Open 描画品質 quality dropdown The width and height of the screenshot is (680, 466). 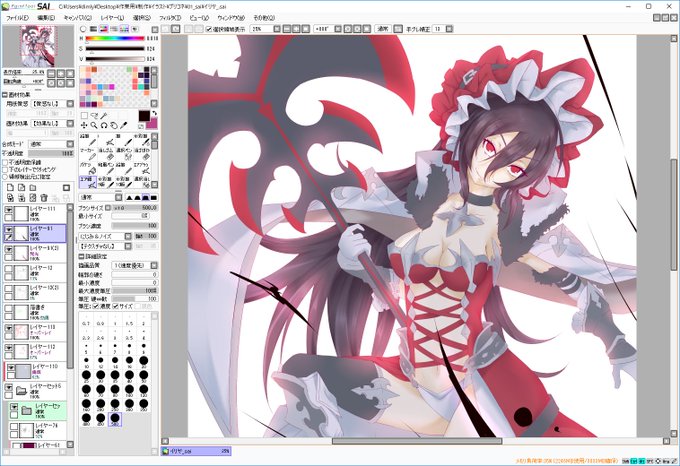coord(154,265)
